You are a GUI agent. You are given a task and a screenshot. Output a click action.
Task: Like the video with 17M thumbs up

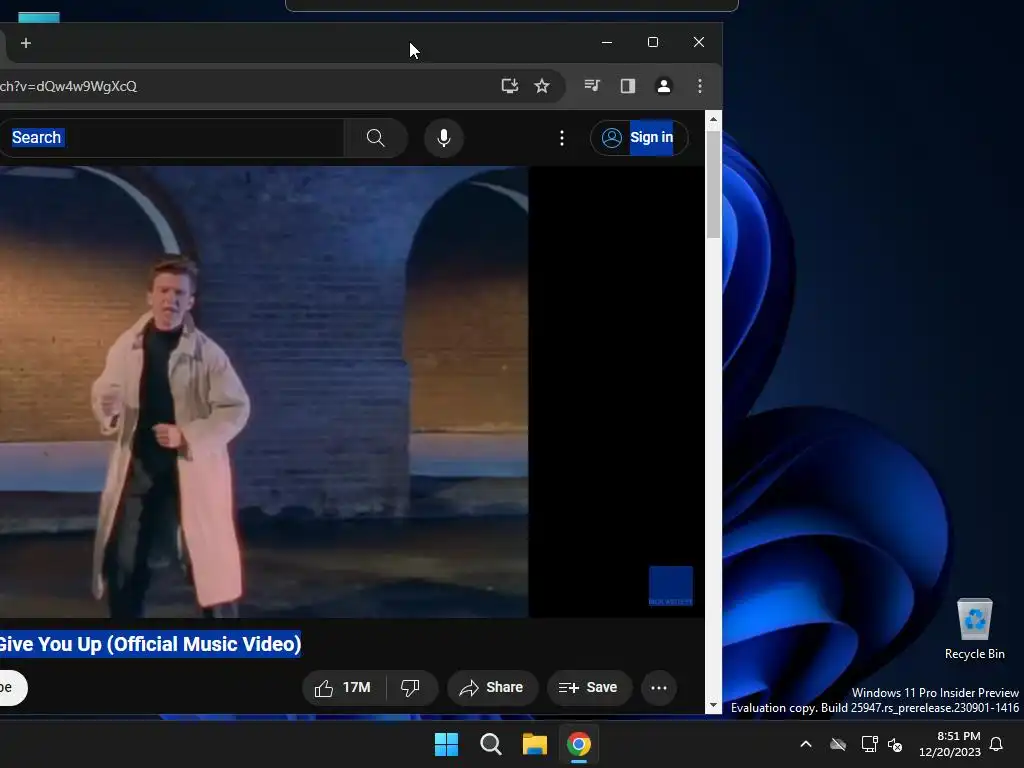[343, 688]
